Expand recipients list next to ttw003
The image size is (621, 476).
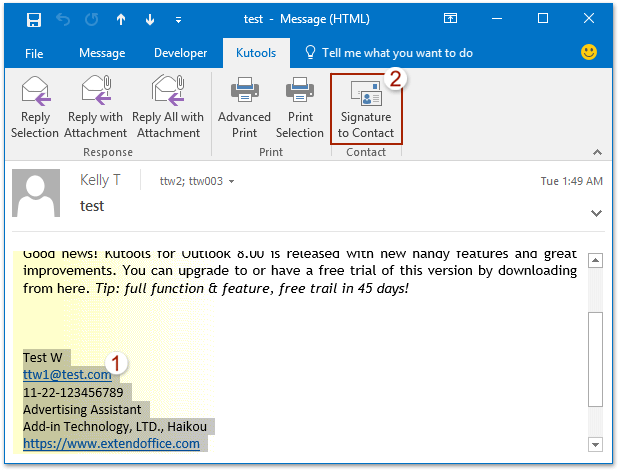point(232,182)
